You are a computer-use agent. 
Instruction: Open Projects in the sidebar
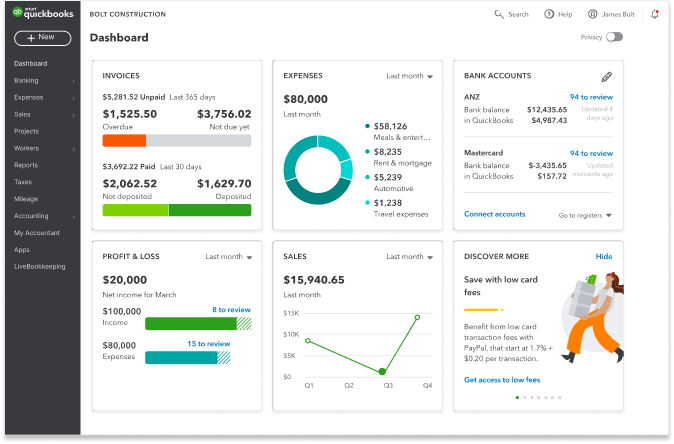27,131
